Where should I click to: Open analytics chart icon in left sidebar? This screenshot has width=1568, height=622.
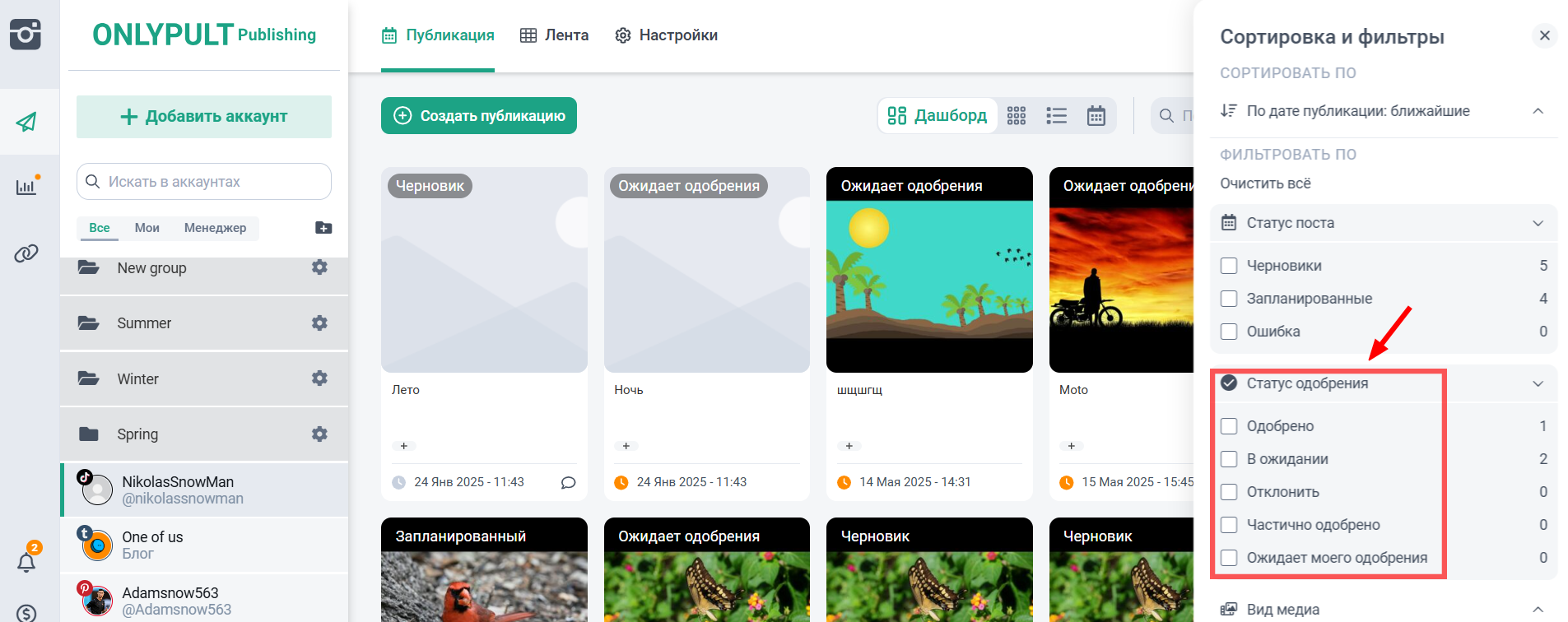click(x=26, y=187)
